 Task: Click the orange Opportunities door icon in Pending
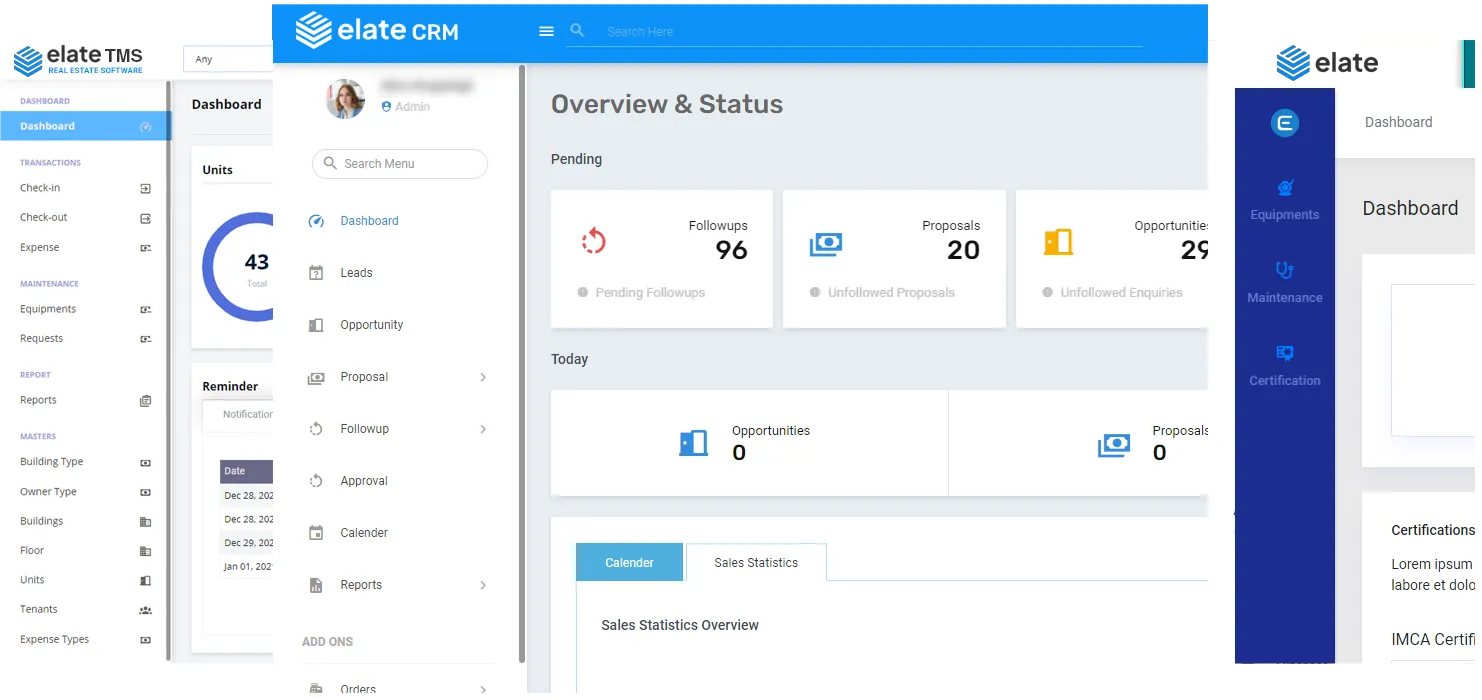click(x=1058, y=242)
